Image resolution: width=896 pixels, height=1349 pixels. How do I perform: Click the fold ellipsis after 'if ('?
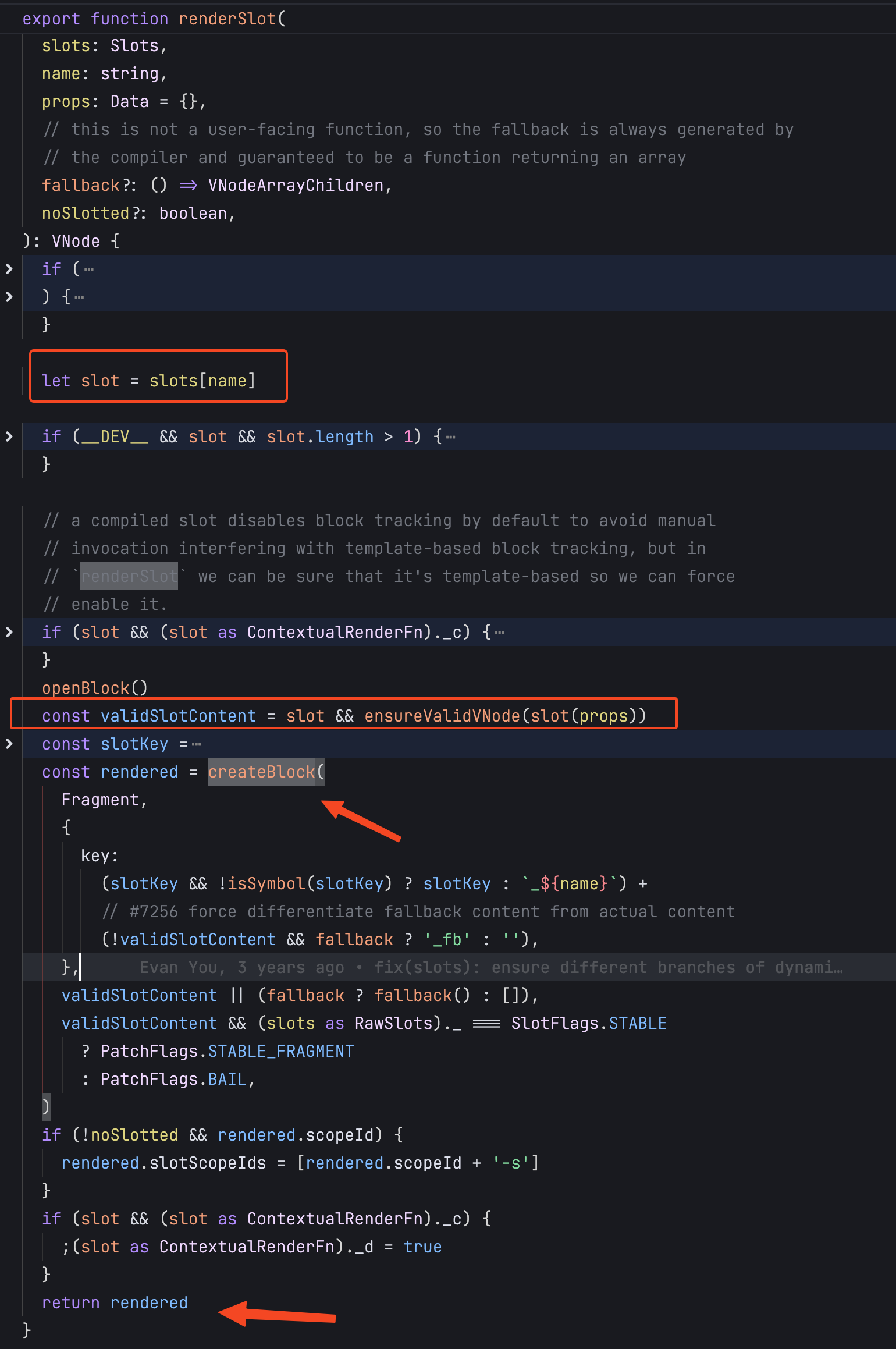pyautogui.click(x=89, y=269)
